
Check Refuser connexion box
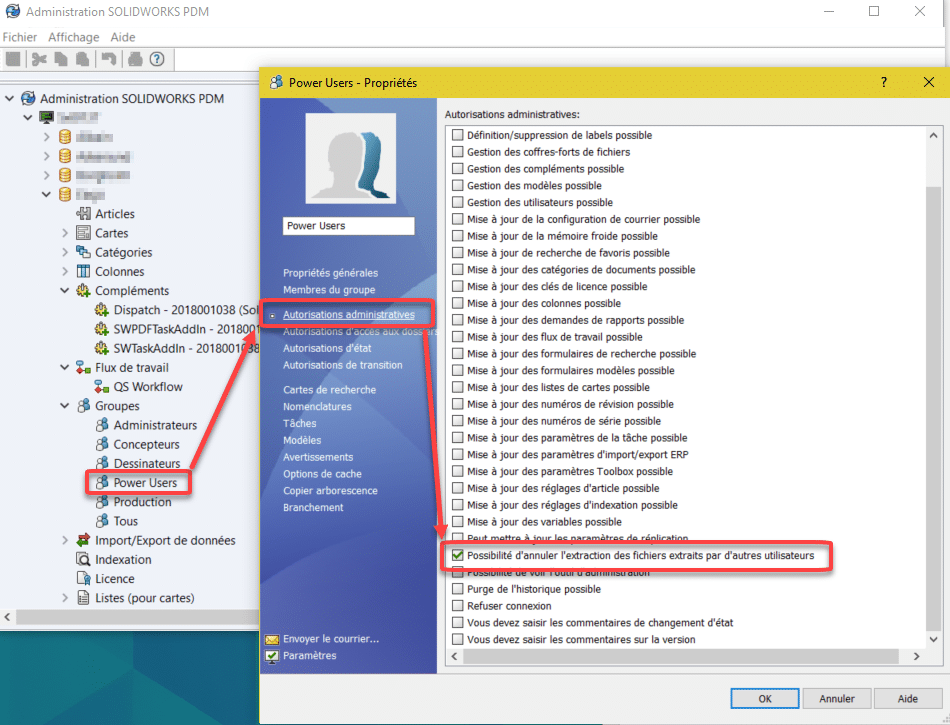click(457, 606)
